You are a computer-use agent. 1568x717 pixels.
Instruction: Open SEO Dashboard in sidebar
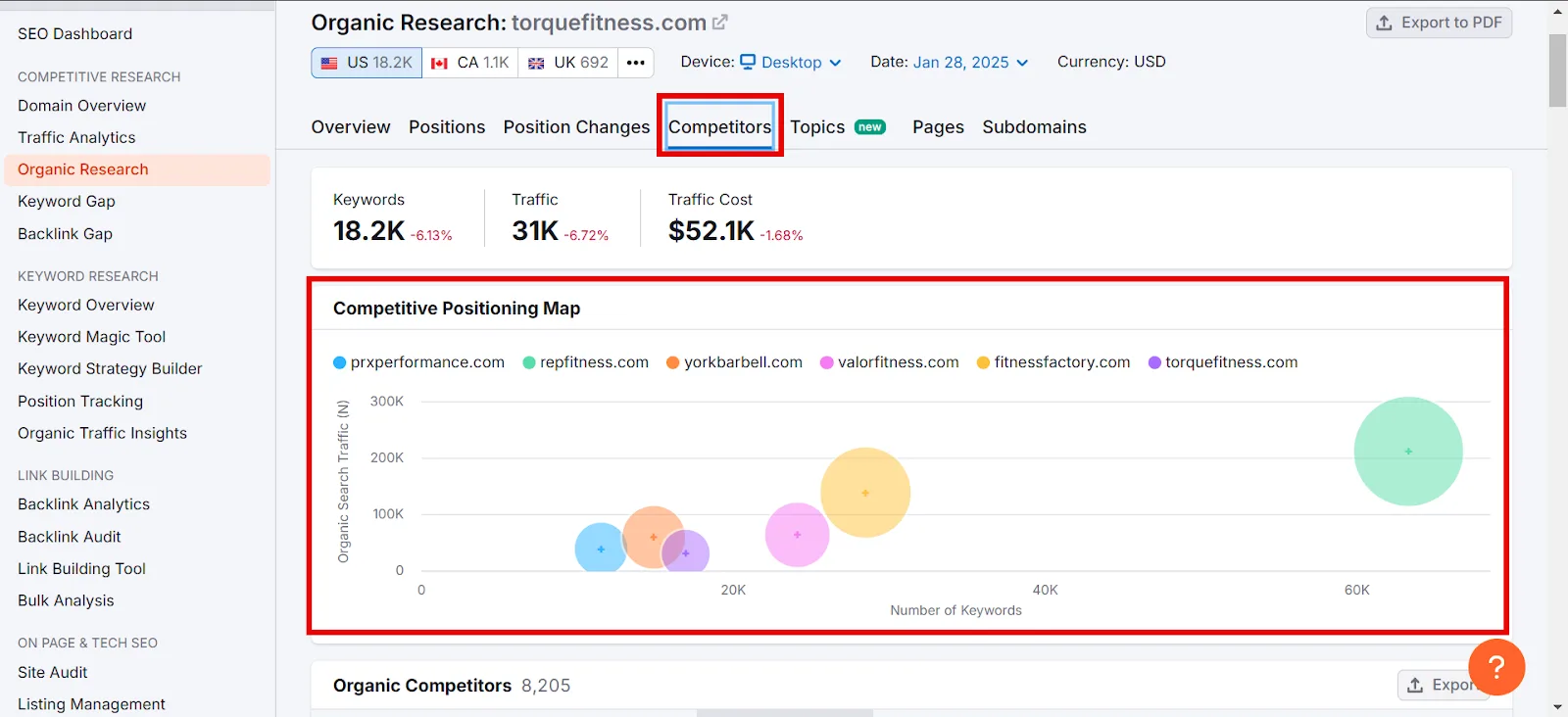[74, 33]
